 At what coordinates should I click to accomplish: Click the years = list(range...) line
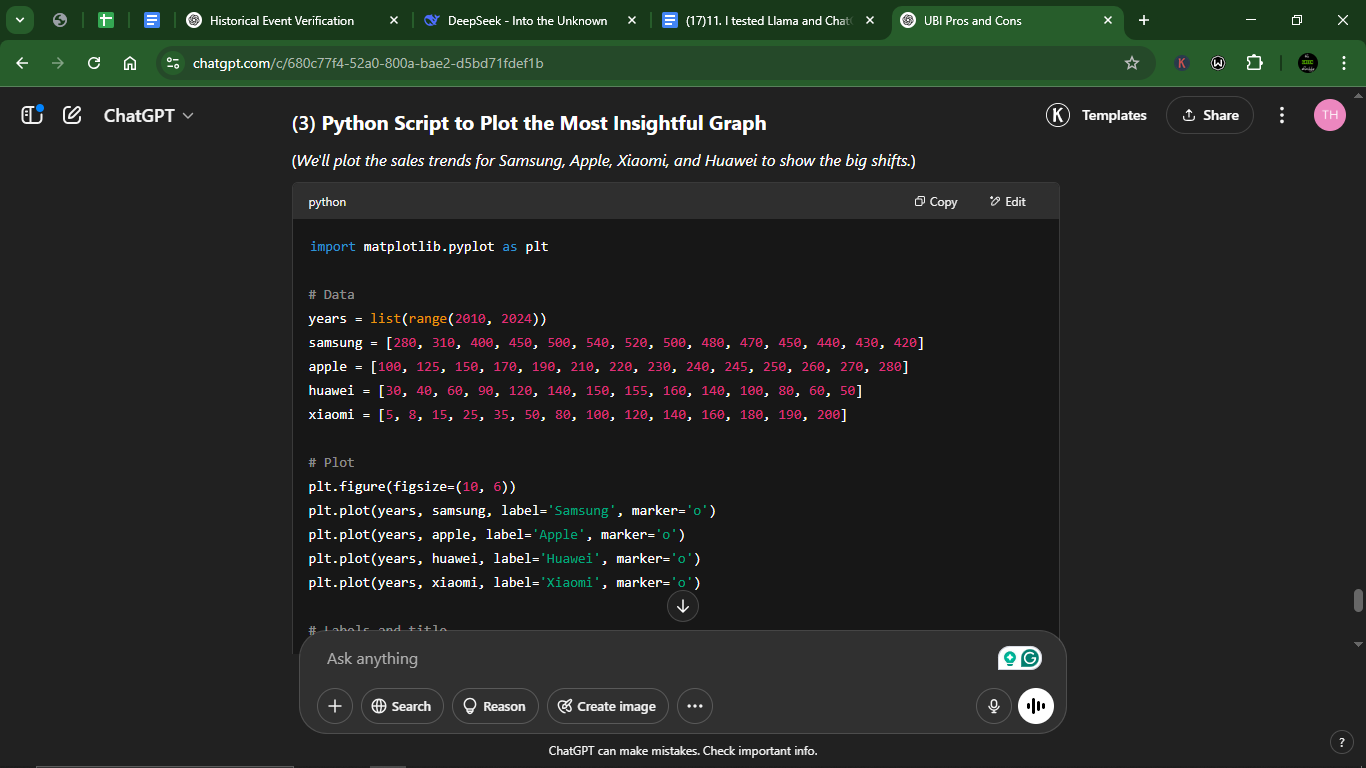point(428,319)
